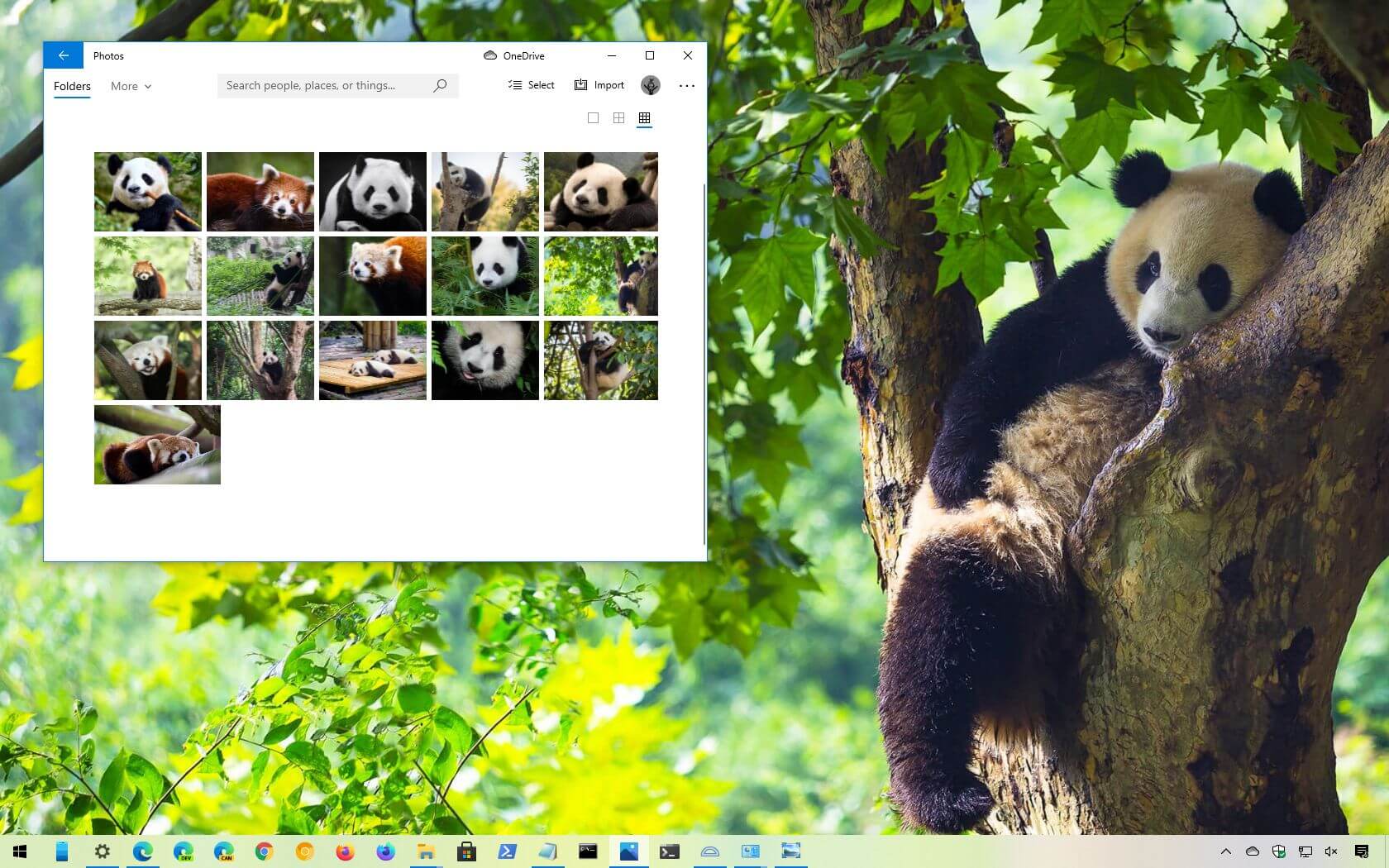Click the search magnifier icon
1389x868 pixels.
tap(440, 85)
